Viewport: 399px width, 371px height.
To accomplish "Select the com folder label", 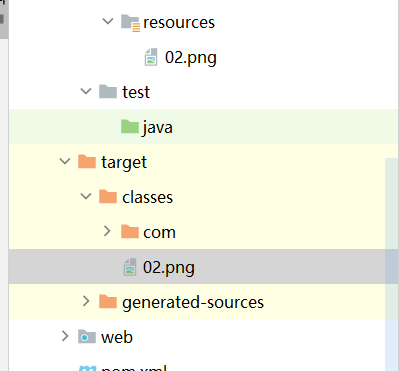I will tap(159, 233).
